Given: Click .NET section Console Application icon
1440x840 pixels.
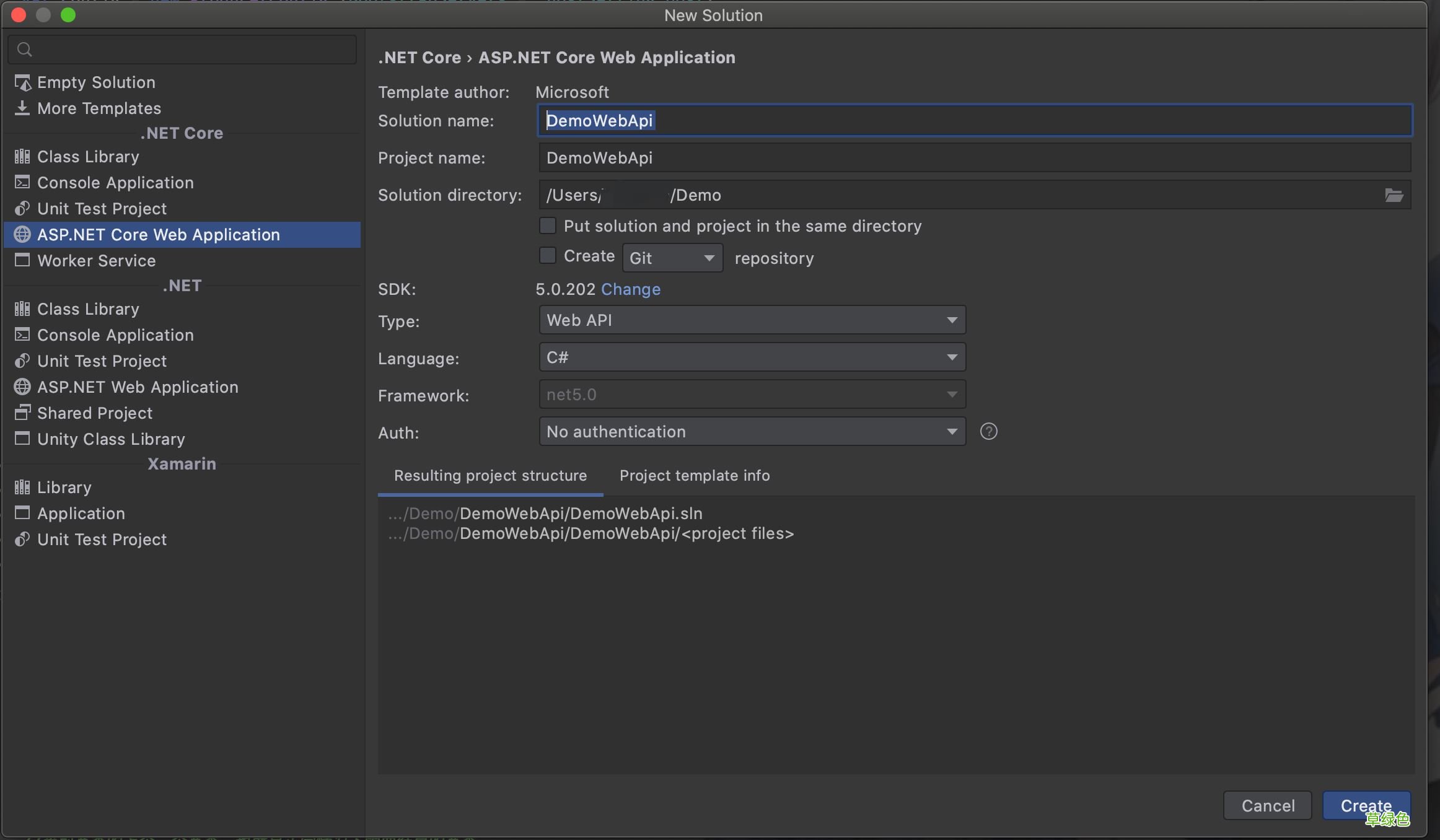Looking at the screenshot, I should pos(22,335).
